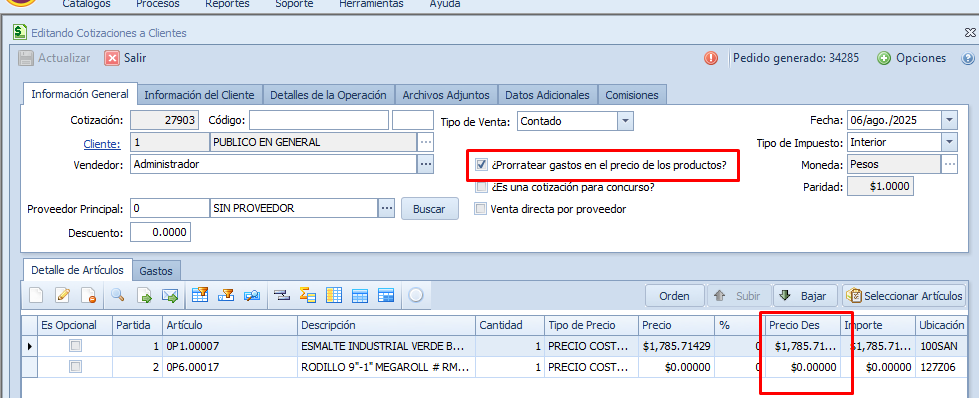Open the Gastos tab
The width and height of the screenshot is (979, 398).
tap(156, 271)
